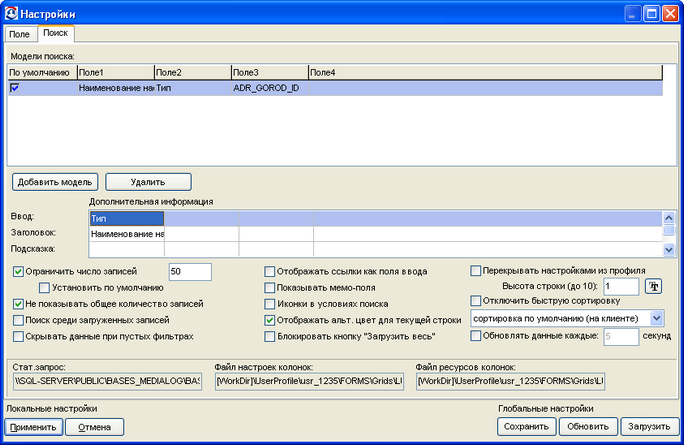Click Наименование cell in Заголовок row
This screenshot has height=445, width=684.
[x=127, y=234]
